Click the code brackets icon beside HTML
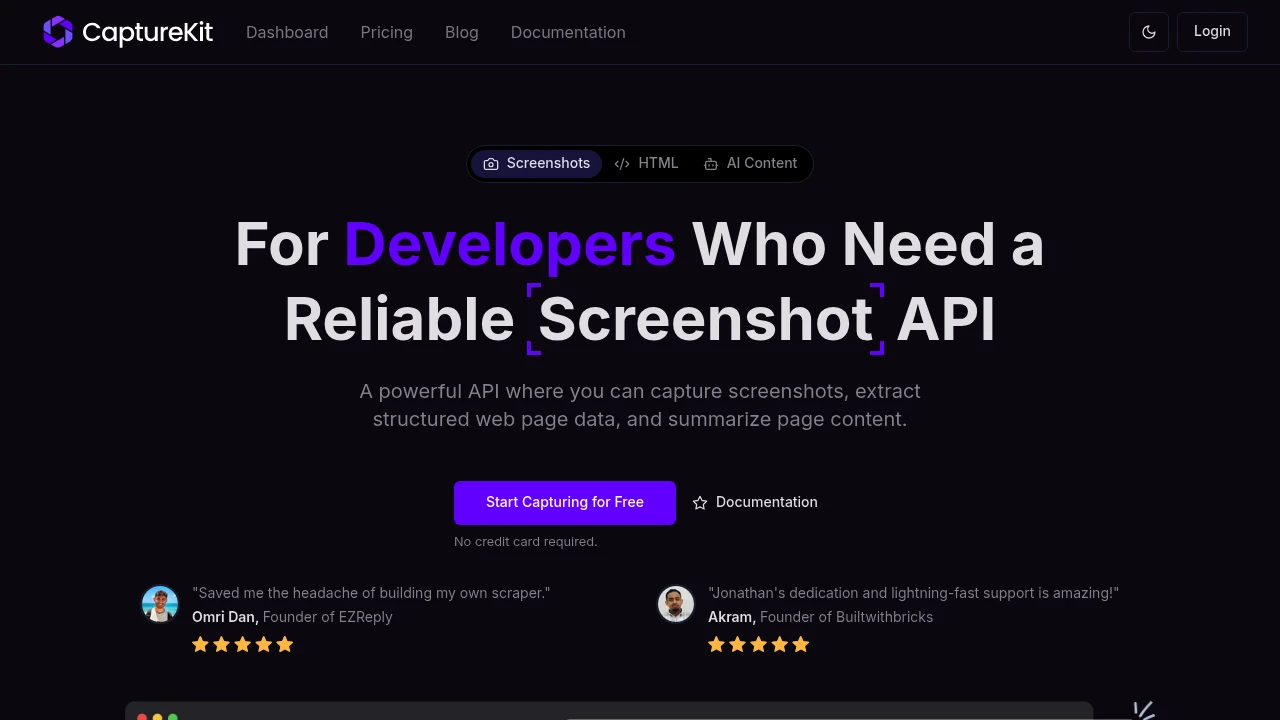The width and height of the screenshot is (1280, 720). 622,164
